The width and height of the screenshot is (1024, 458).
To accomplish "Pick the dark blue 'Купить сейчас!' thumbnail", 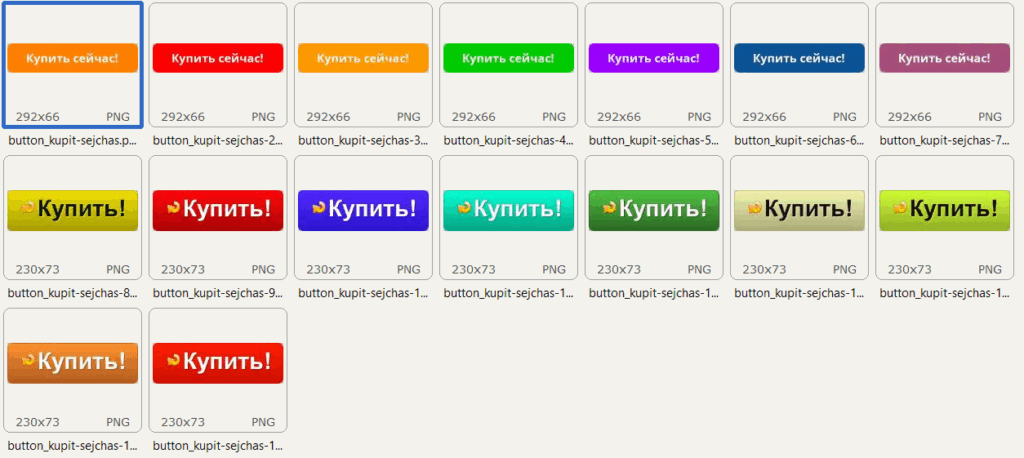I will [x=799, y=58].
